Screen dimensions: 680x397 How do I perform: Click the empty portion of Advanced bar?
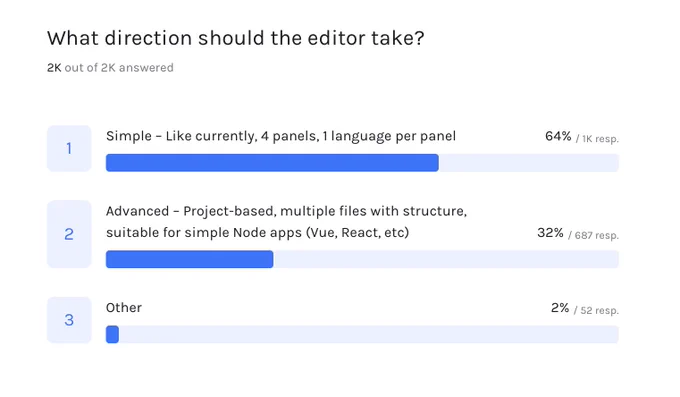click(x=446, y=259)
